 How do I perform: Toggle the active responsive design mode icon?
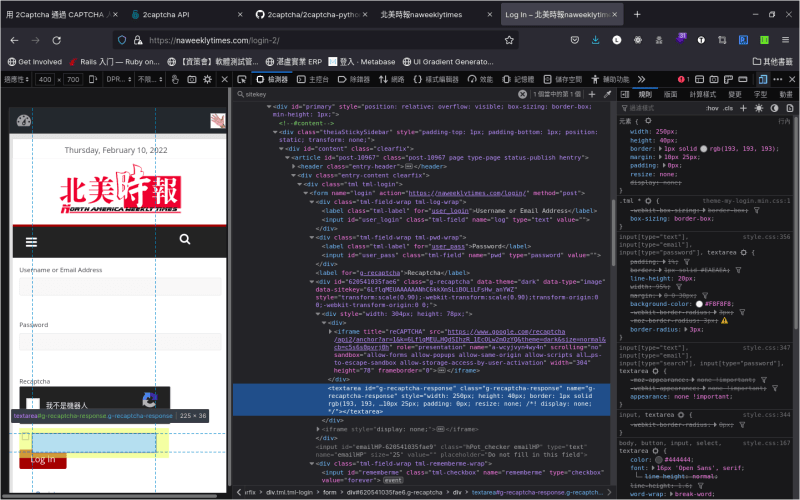coord(763,79)
